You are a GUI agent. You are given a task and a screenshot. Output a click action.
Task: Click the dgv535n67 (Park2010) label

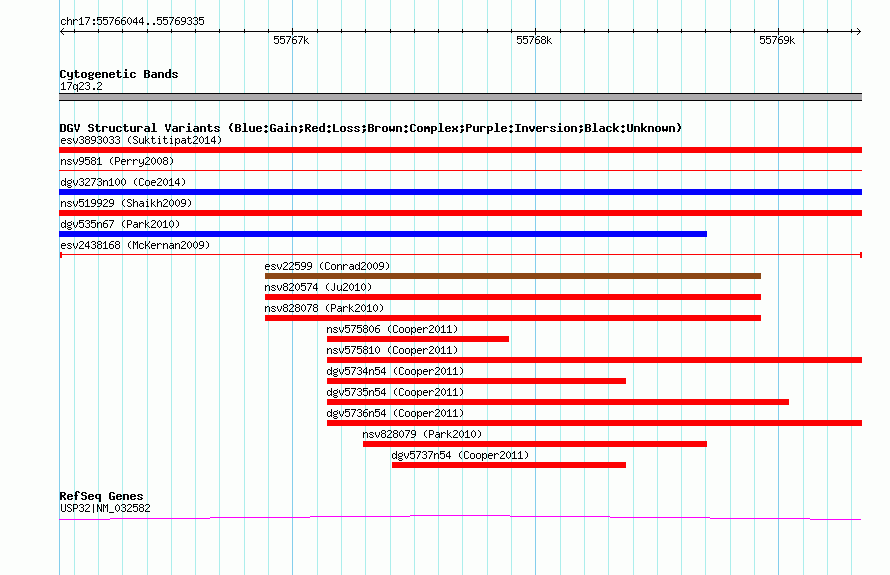click(120, 224)
